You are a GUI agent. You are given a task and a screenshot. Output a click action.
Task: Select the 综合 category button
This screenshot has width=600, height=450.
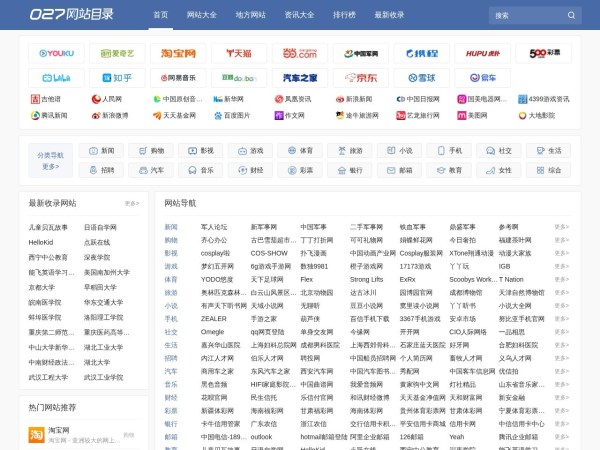click(x=548, y=170)
